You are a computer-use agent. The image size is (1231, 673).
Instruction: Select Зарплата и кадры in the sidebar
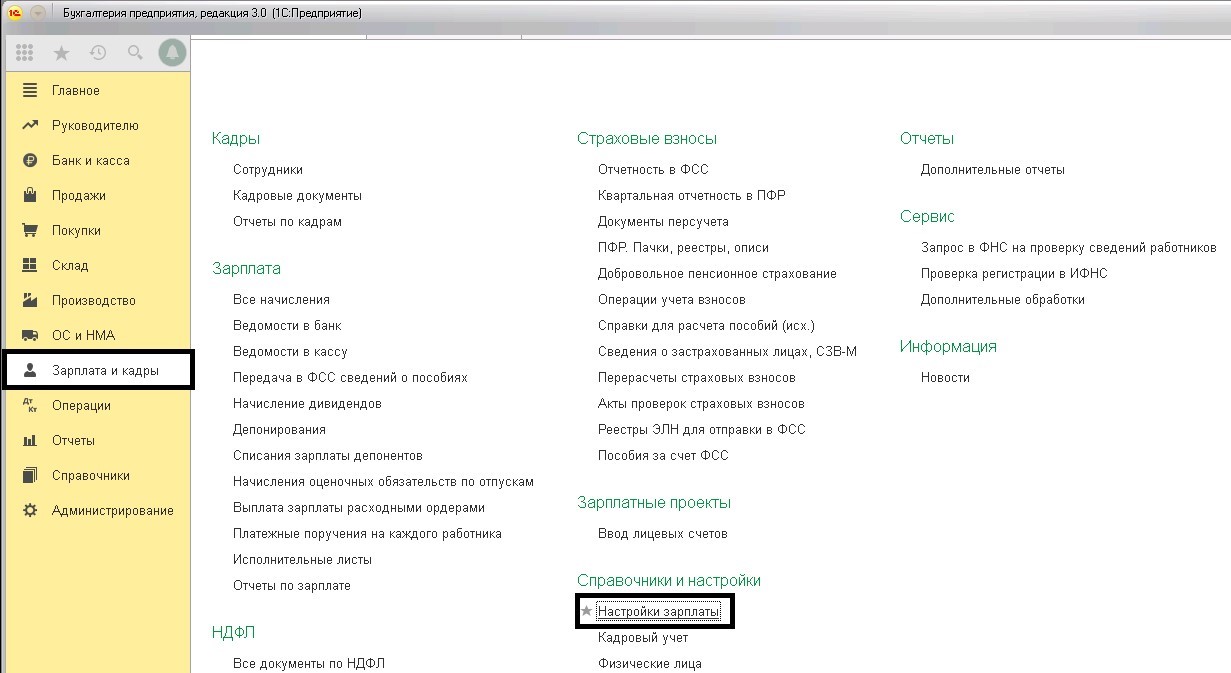(x=105, y=371)
